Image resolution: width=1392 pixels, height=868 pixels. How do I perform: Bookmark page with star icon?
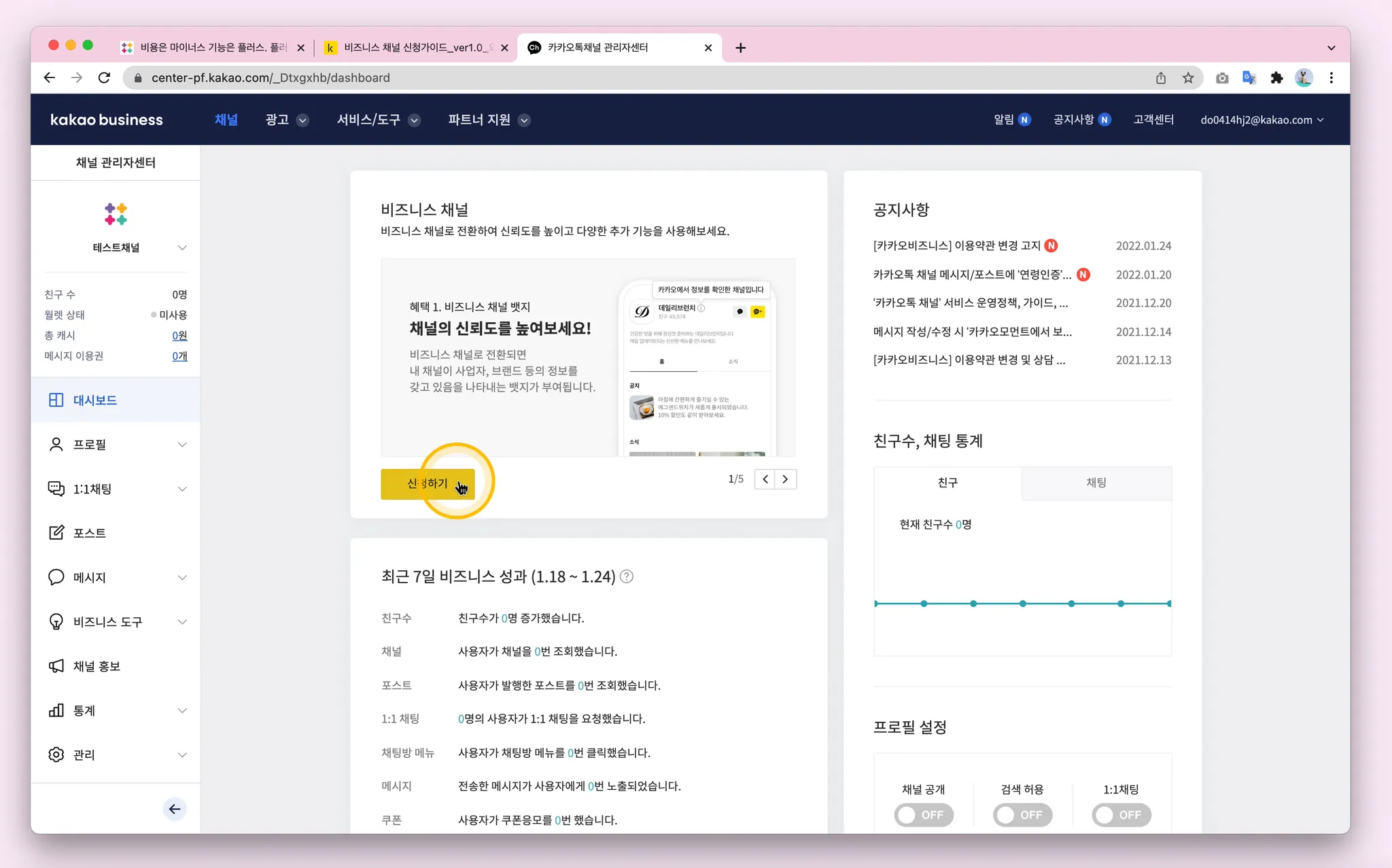pos(1188,77)
